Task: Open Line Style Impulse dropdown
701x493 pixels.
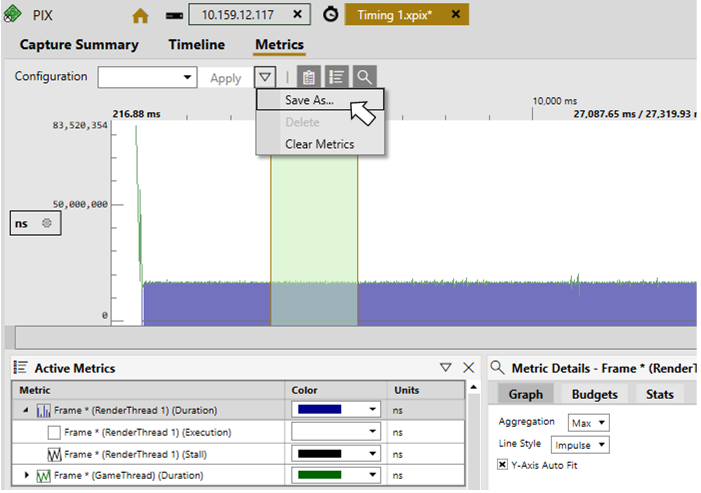Action: click(580, 445)
